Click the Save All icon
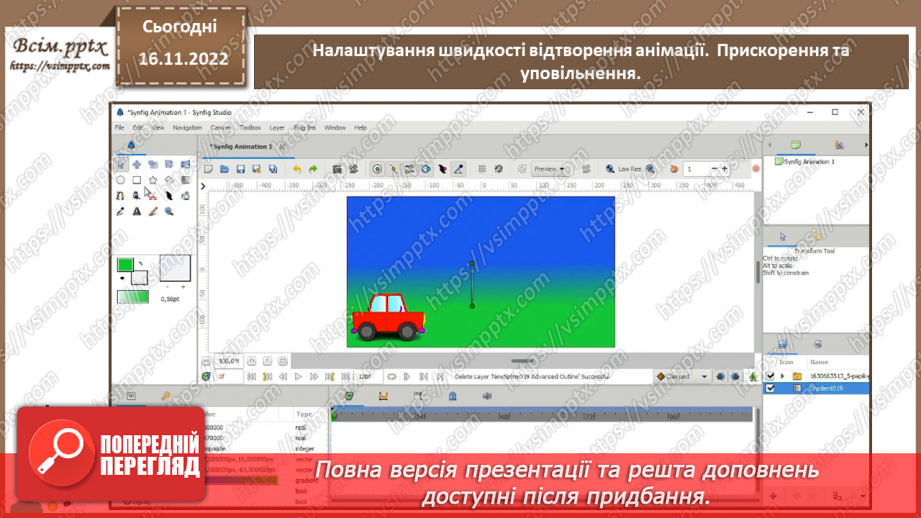The image size is (921, 518). point(273,169)
